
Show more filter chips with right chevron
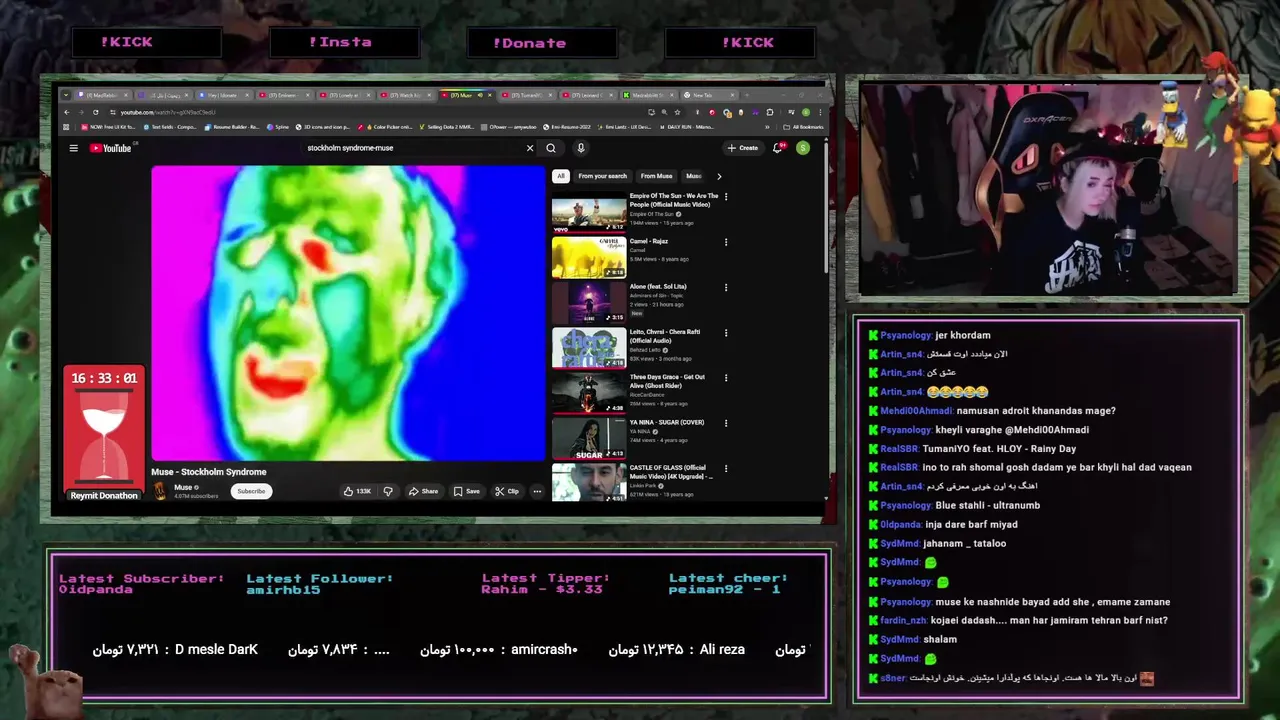point(718,176)
